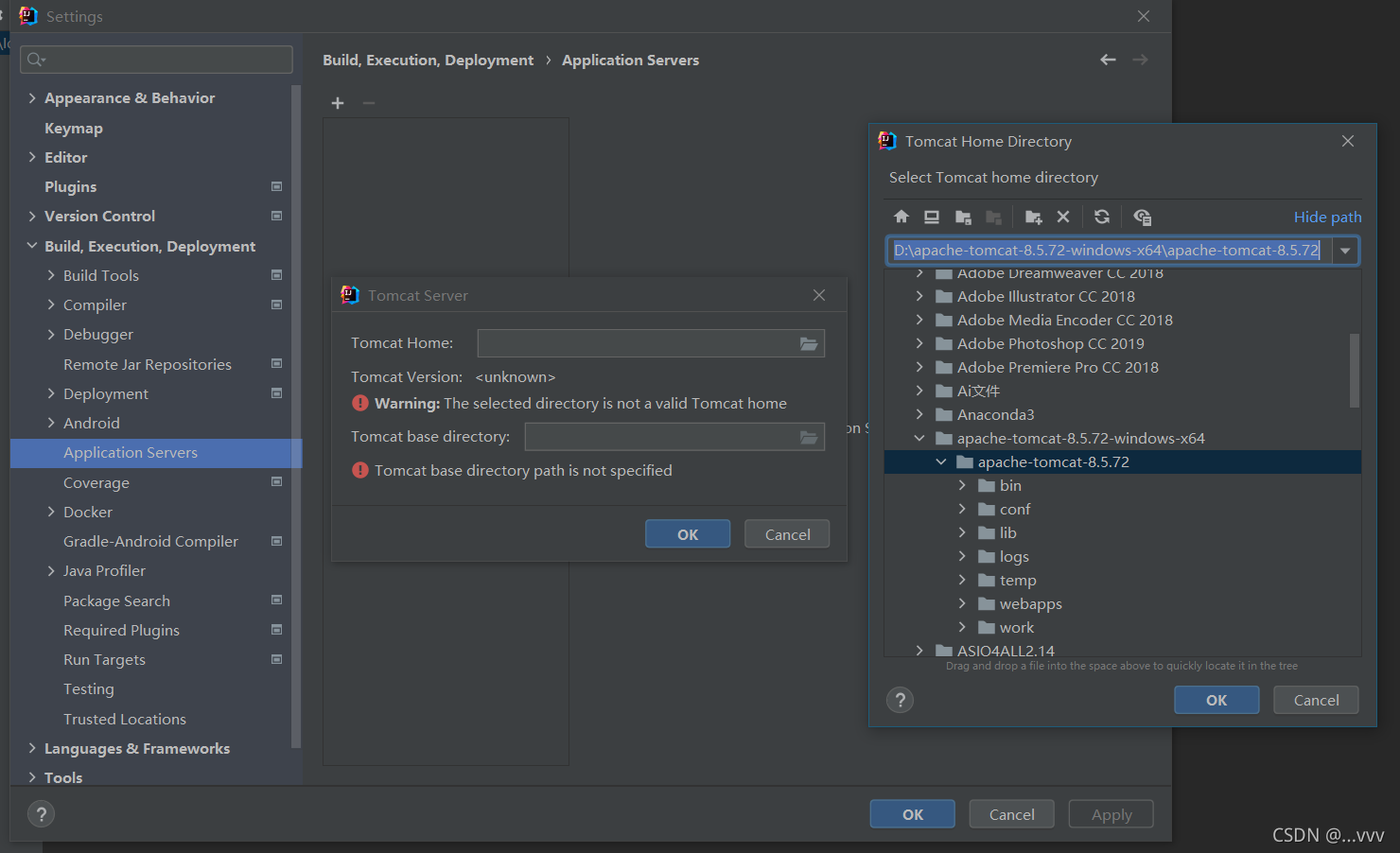Cancel the Tomcat Home Directory dialog
The image size is (1400, 853).
1316,700
